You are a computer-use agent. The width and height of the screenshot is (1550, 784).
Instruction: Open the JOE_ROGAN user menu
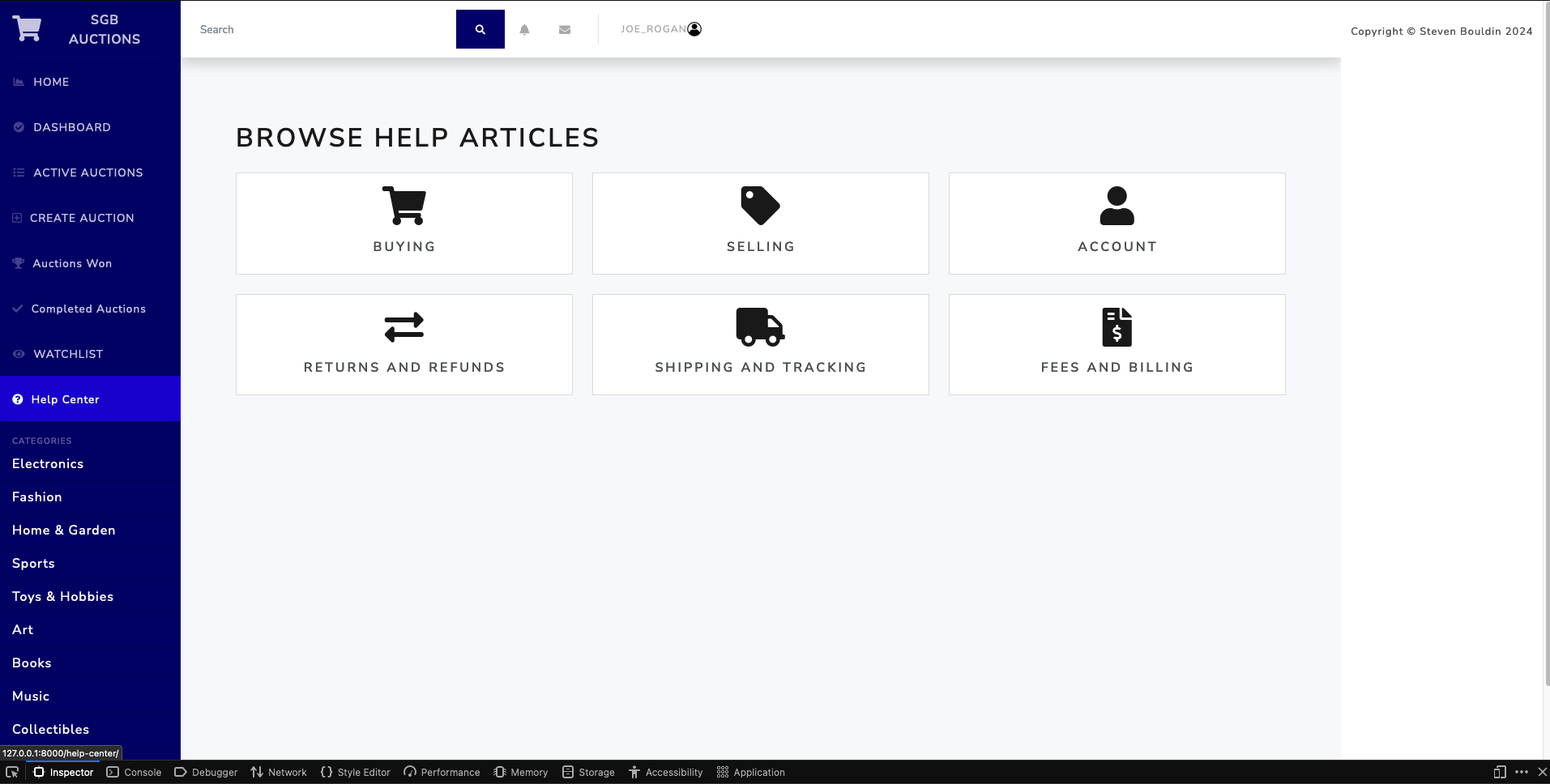(x=654, y=29)
